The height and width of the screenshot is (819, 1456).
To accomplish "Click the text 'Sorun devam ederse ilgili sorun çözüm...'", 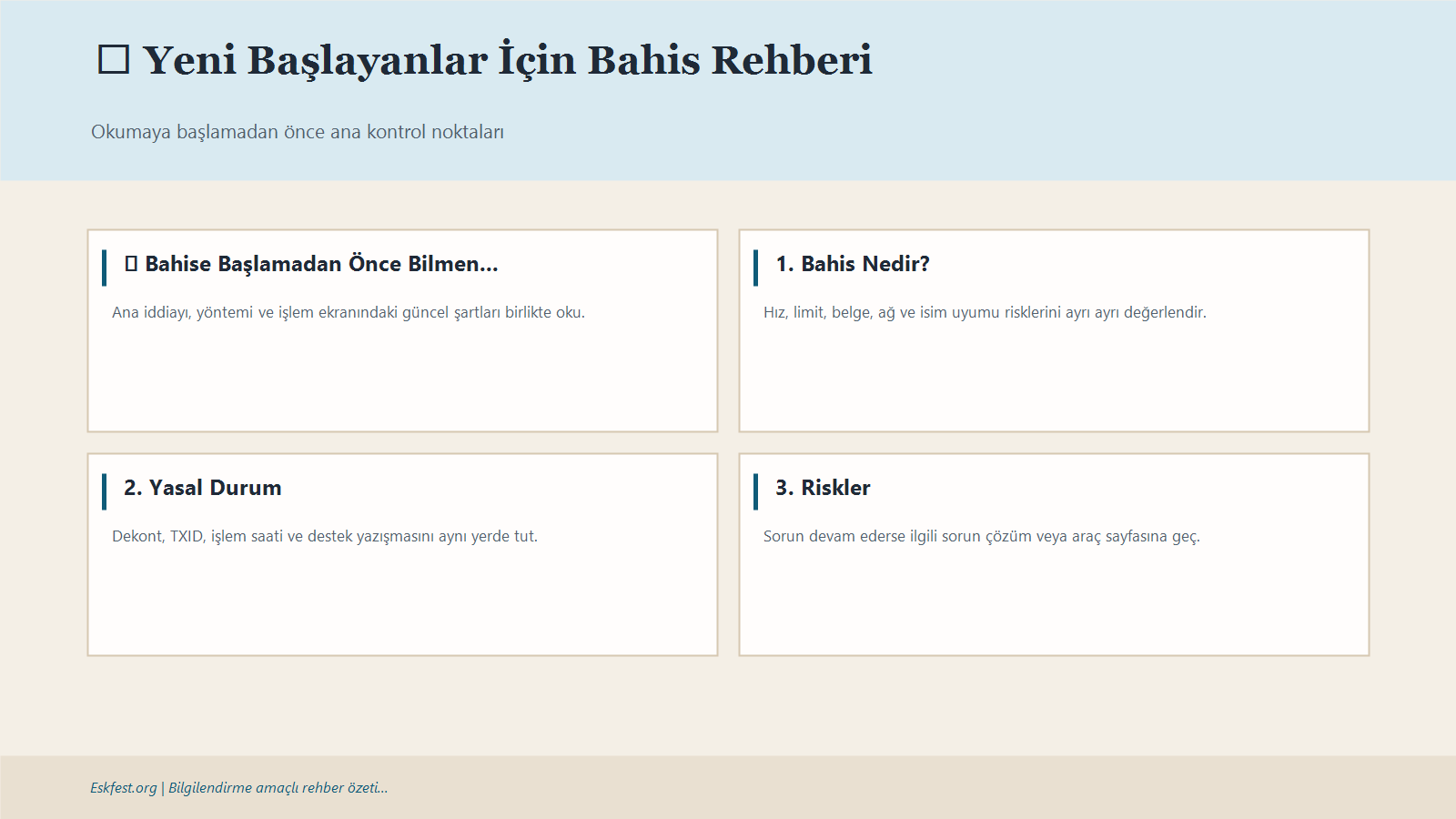I will point(982,536).
